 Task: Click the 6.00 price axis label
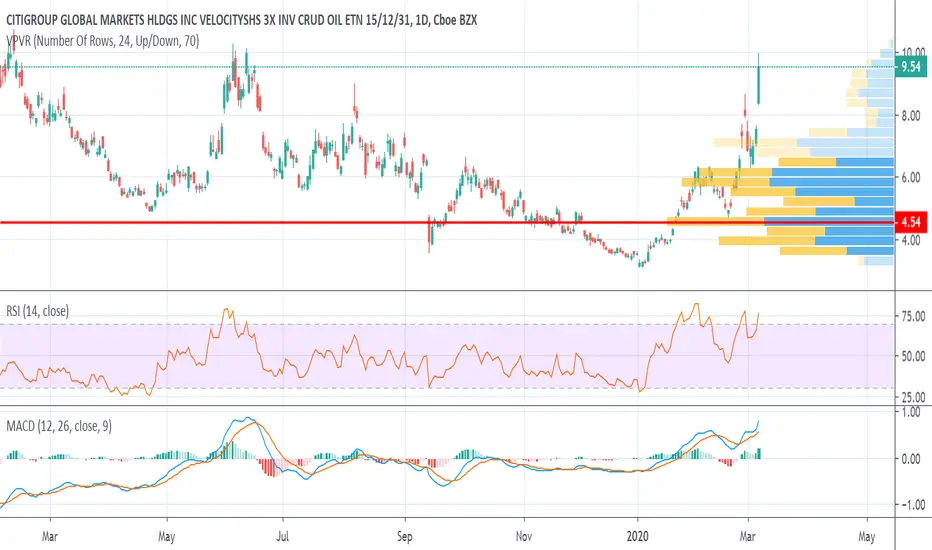[911, 178]
